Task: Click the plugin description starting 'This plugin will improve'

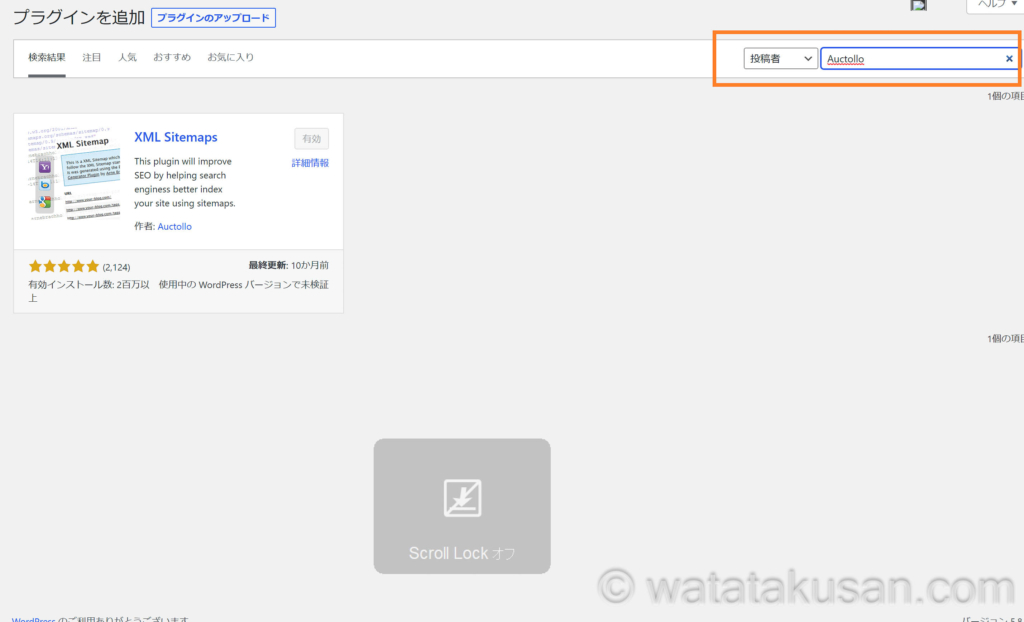Action: [x=185, y=182]
